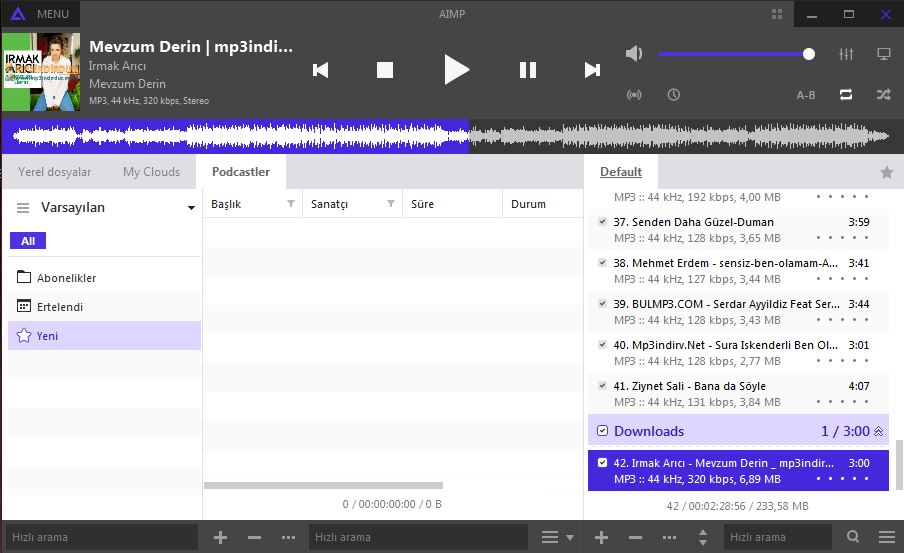This screenshot has width=904, height=553.
Task: Toggle shuffle playback mode
Action: (884, 95)
